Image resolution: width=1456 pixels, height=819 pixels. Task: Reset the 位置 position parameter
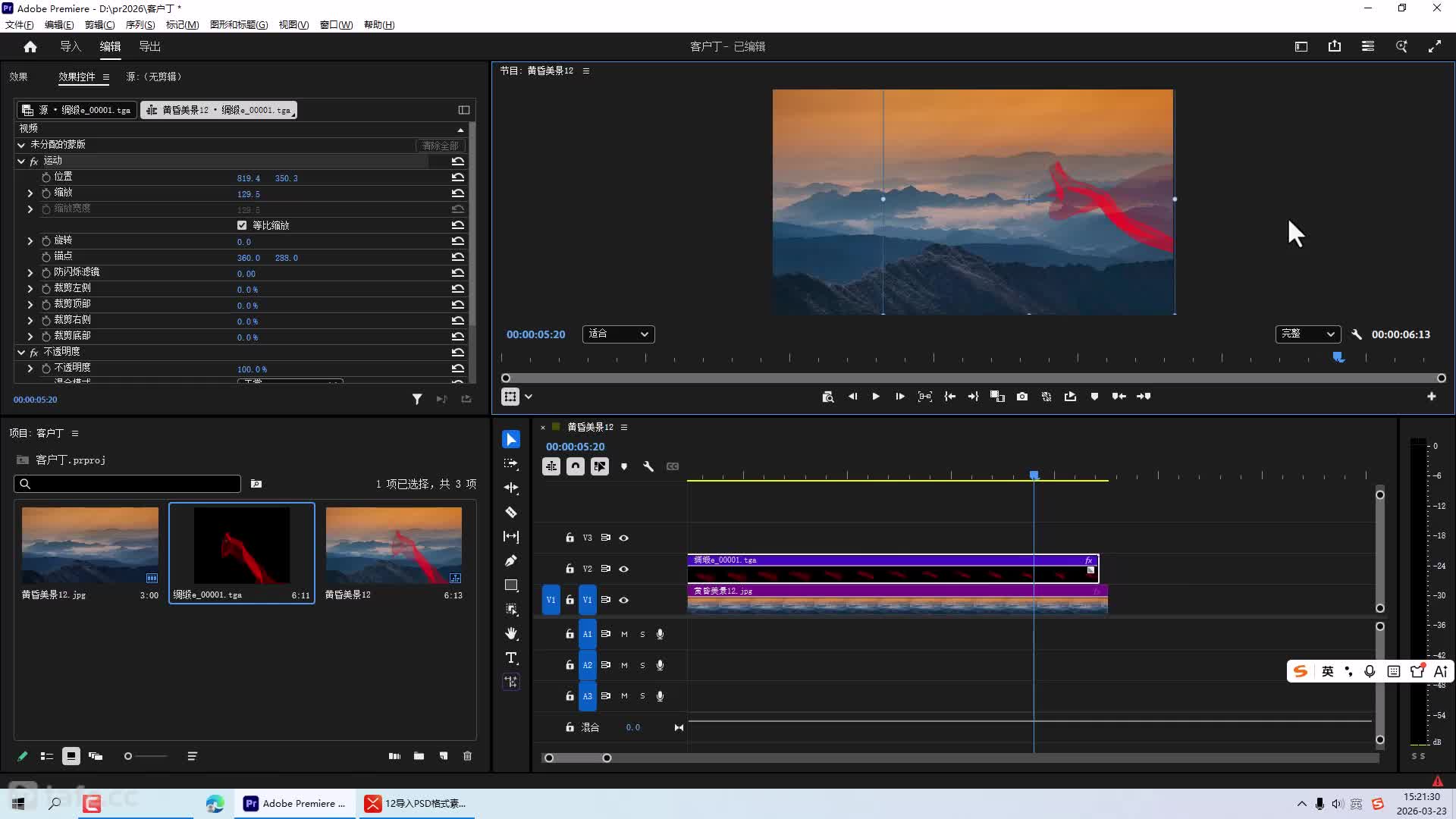click(x=458, y=177)
